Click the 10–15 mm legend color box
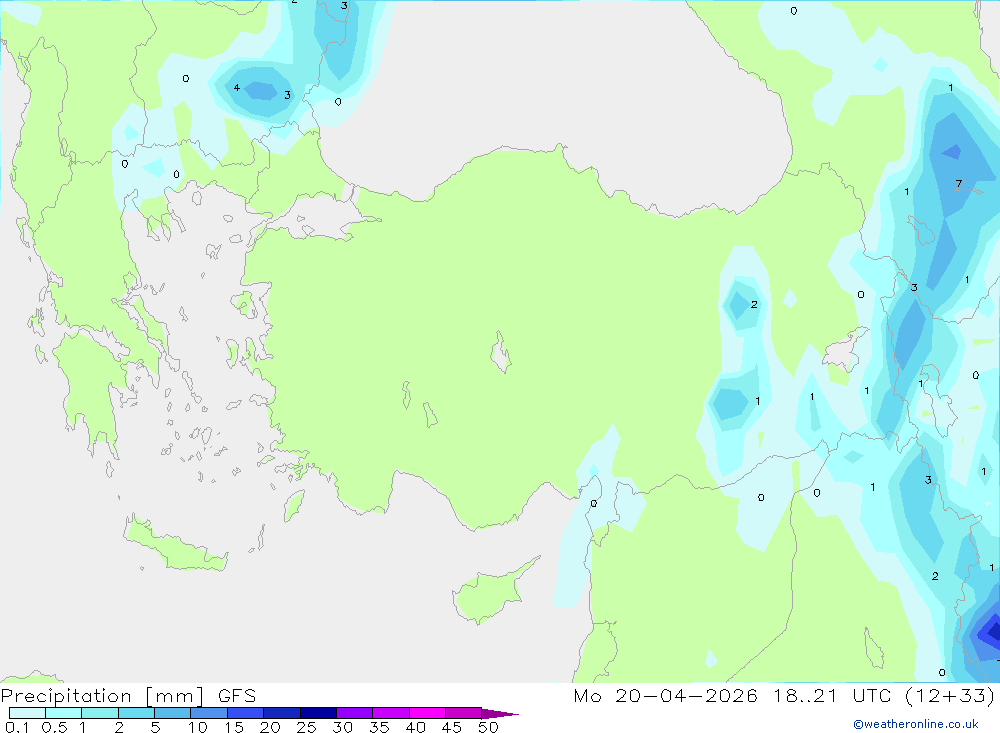Screen dimensions: 1000x733 click(x=209, y=713)
